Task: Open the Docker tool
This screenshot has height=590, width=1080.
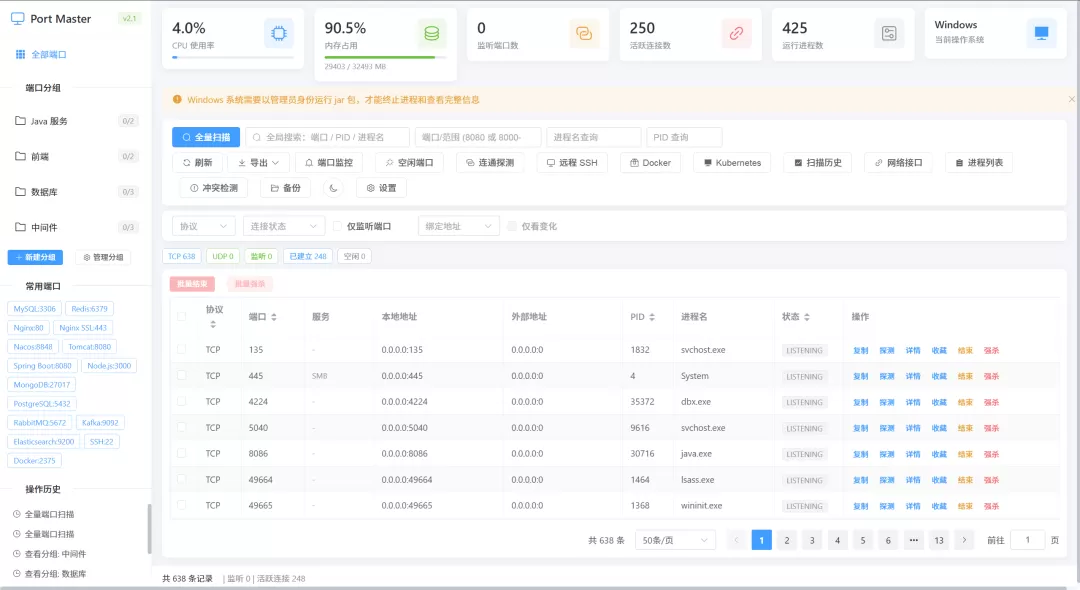Action: pos(650,163)
